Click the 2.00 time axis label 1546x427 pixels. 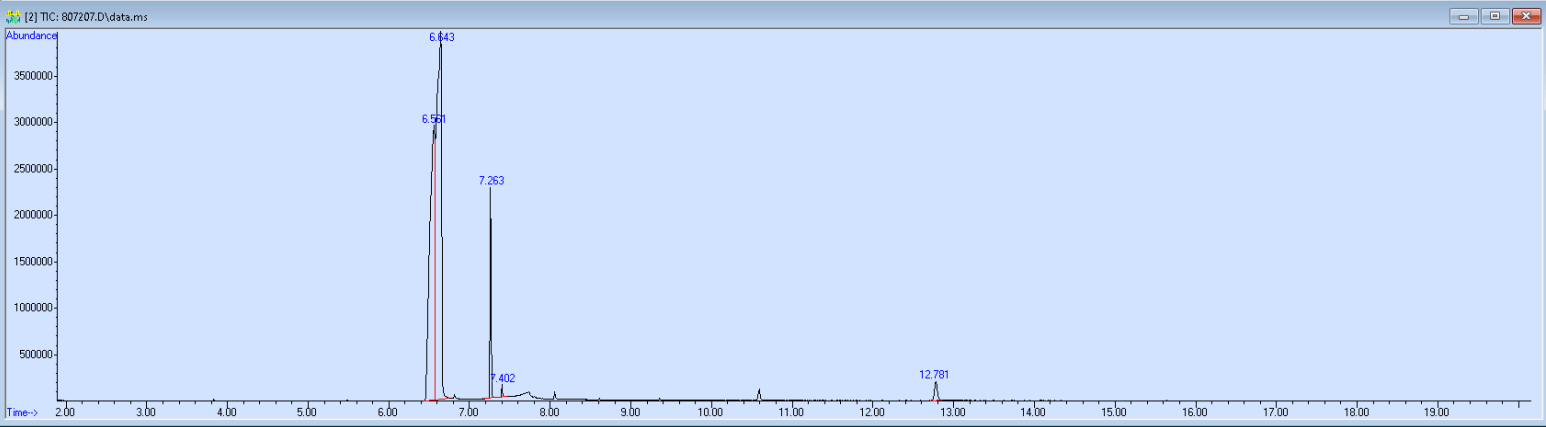[65, 412]
